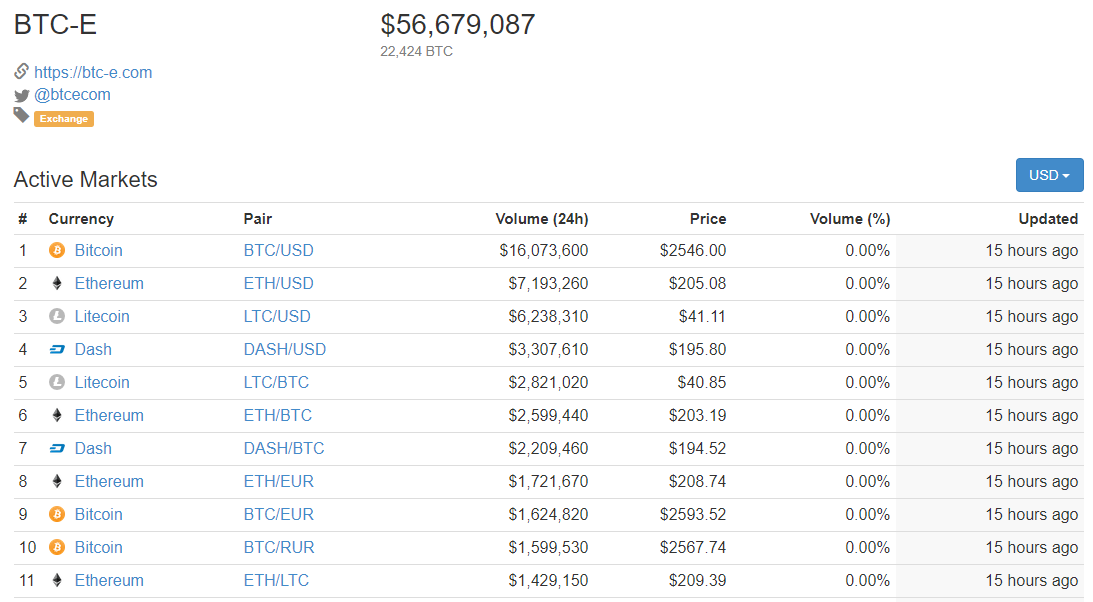The height and width of the screenshot is (602, 1093).
Task: Click the Bitcoin icon in row 10
Action: pos(57,548)
